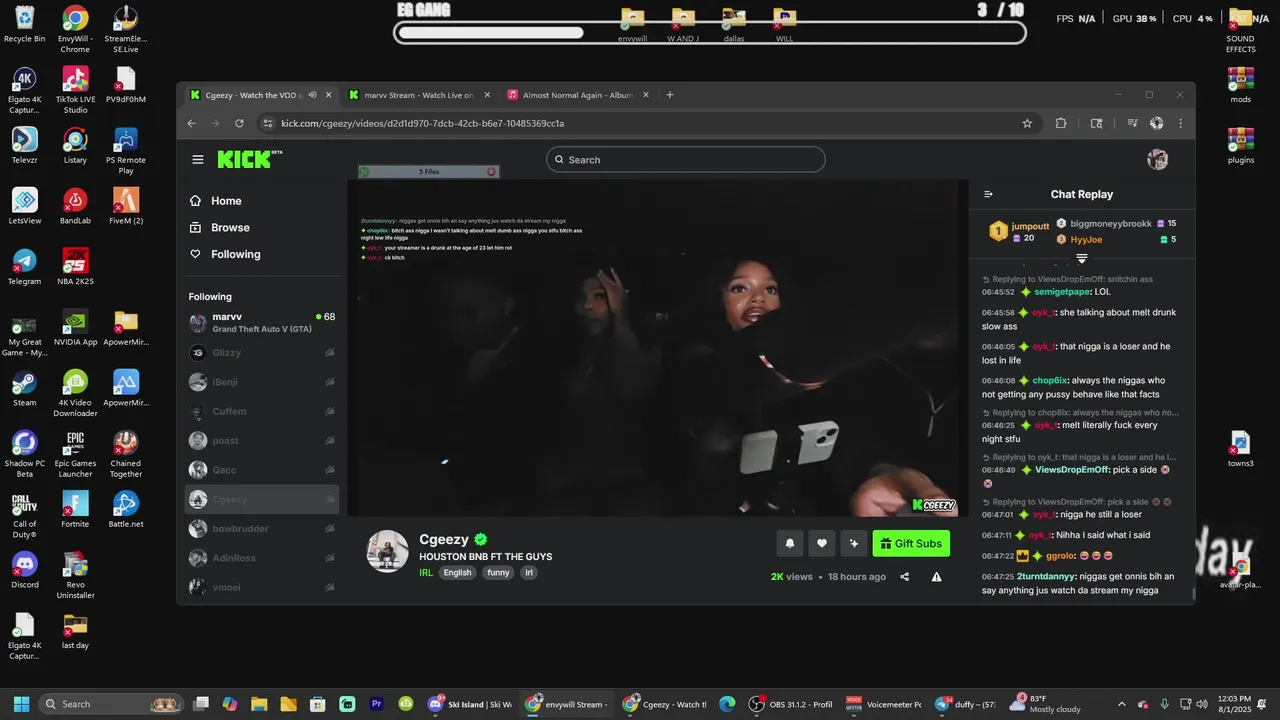Click biggmoneyybrookk in gift leaderboard
The width and height of the screenshot is (1280, 720).
click(1111, 223)
